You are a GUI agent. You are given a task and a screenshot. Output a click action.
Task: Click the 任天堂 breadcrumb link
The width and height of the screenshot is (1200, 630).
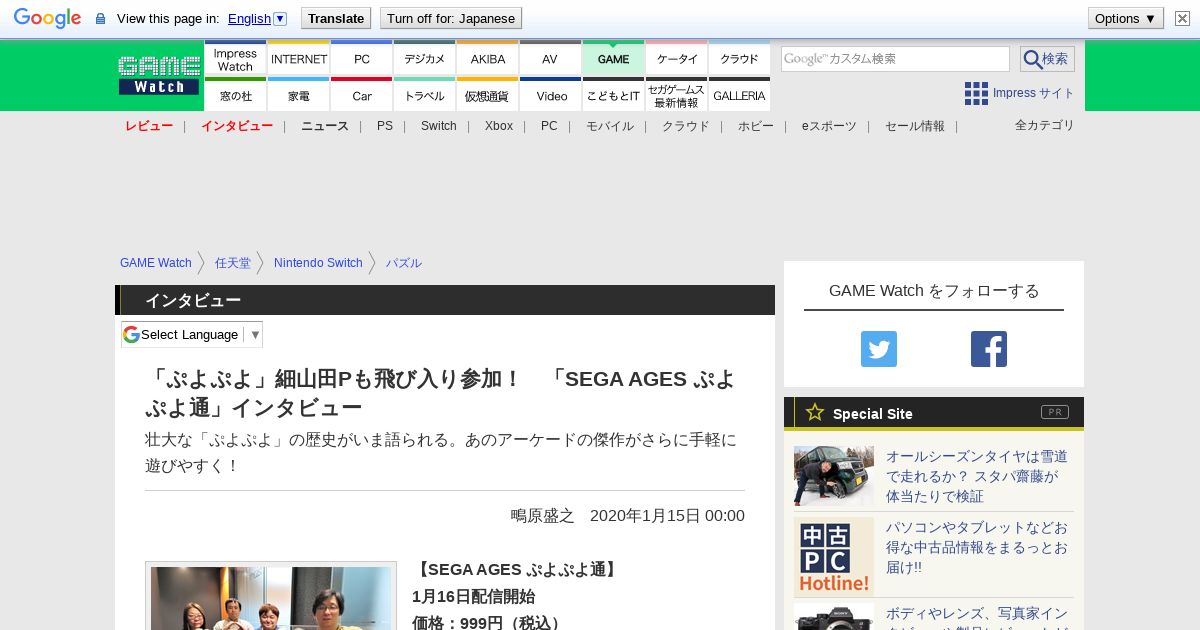tap(233, 263)
